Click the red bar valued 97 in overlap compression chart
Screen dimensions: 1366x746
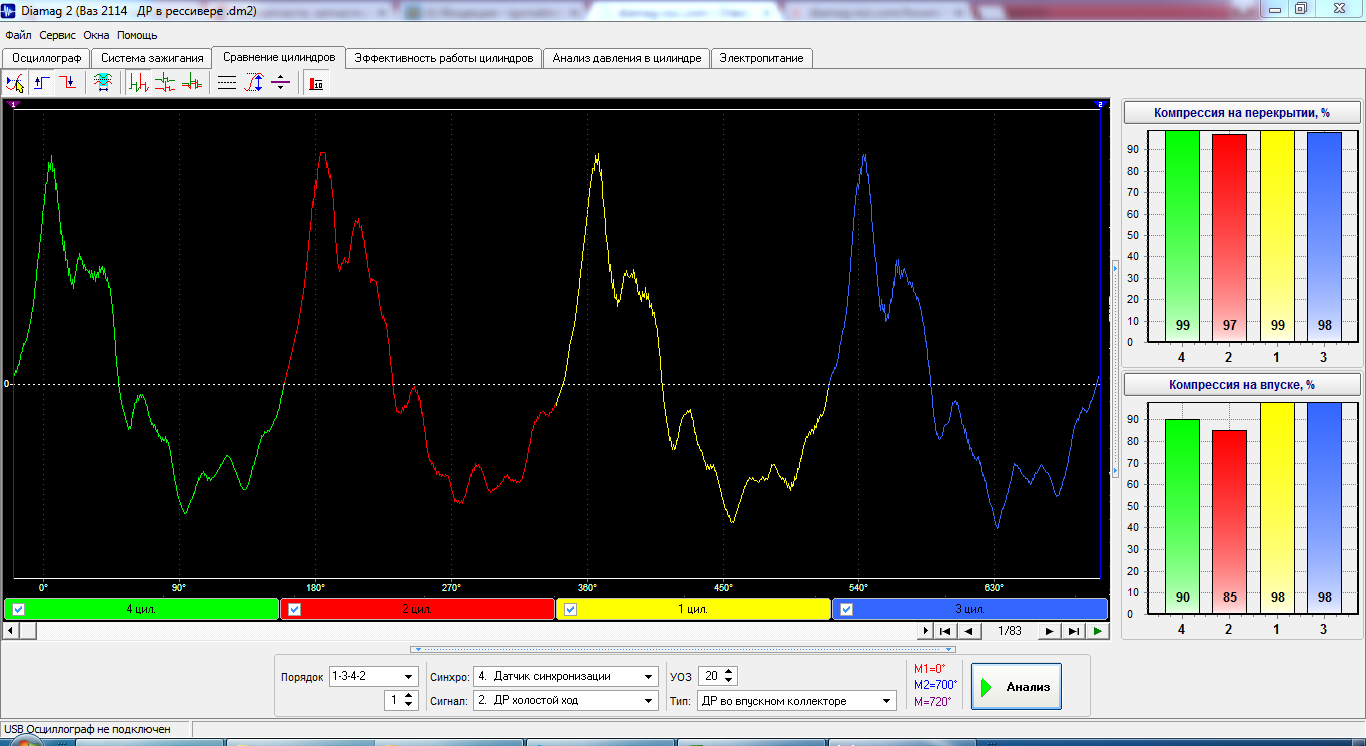tap(1230, 236)
